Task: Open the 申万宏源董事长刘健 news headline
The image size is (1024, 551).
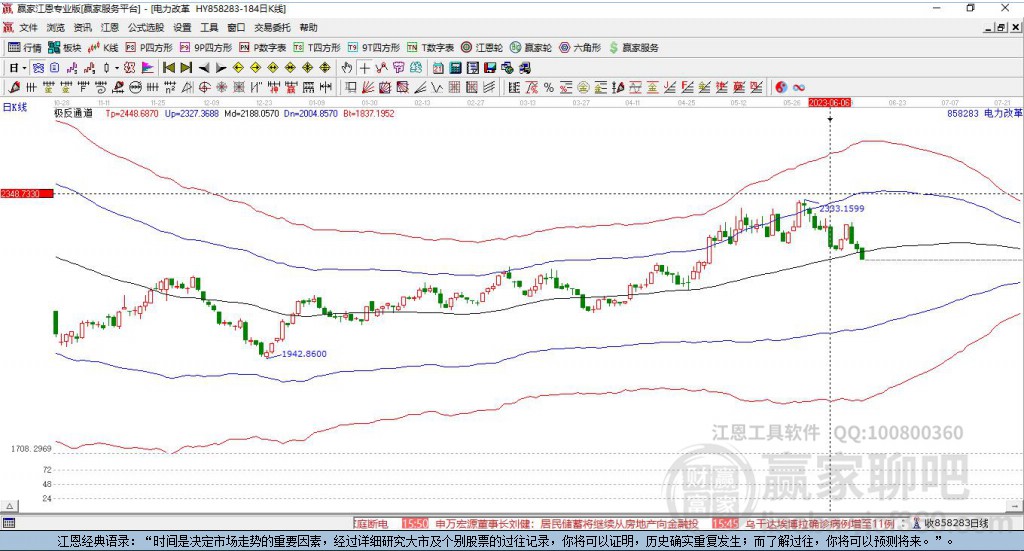Action: click(566, 524)
